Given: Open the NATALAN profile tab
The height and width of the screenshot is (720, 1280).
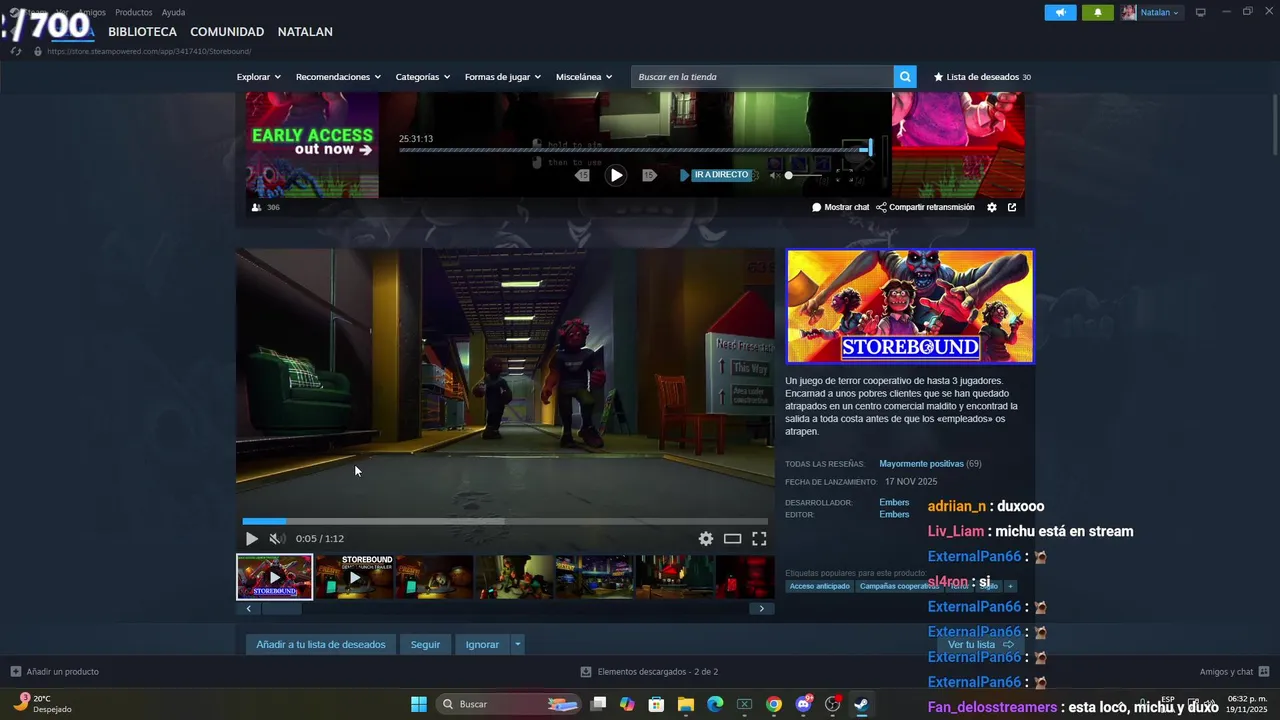Looking at the screenshot, I should (305, 32).
